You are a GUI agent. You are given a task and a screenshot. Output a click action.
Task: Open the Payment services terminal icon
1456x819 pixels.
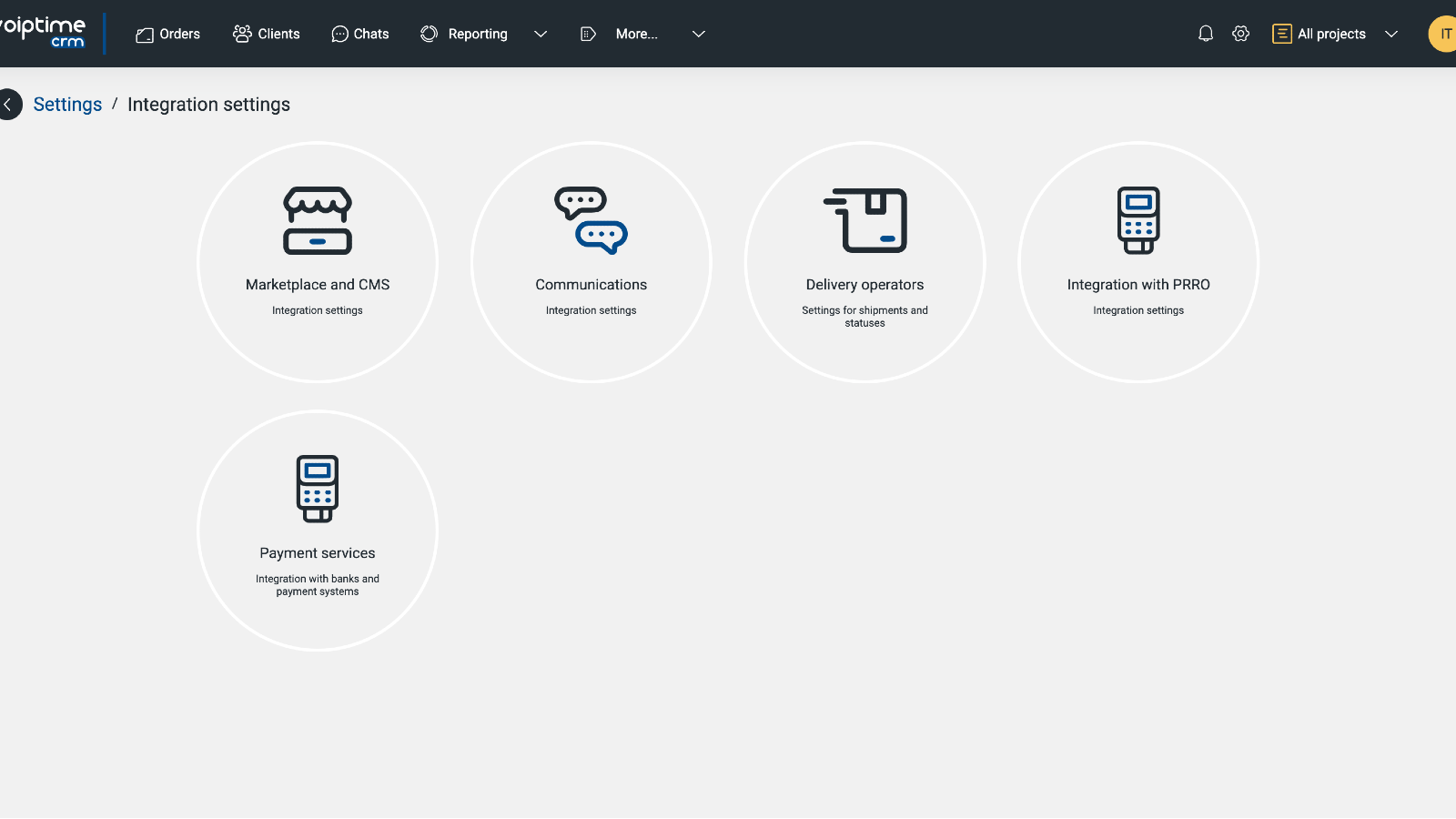coord(317,489)
